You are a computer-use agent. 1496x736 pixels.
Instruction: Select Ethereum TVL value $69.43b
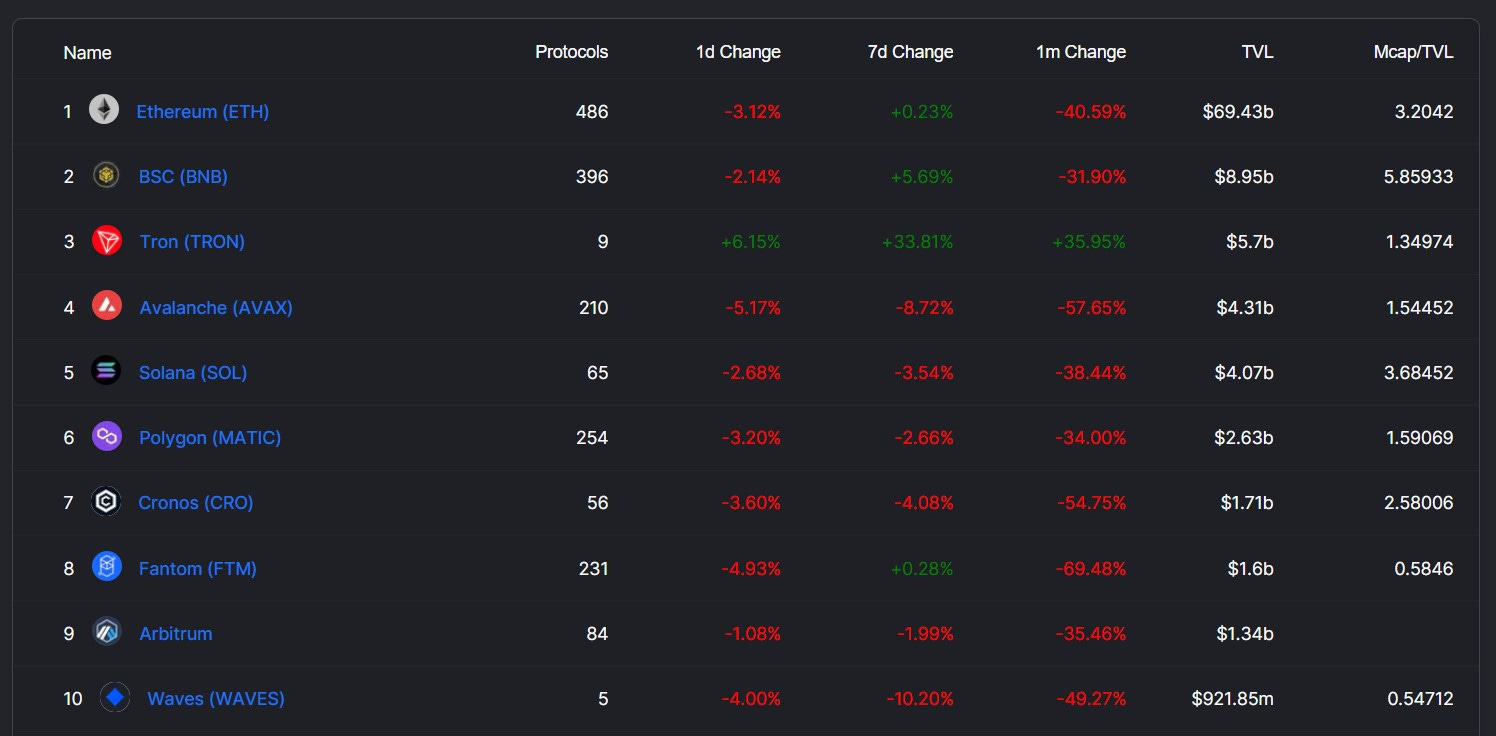pos(1239,111)
